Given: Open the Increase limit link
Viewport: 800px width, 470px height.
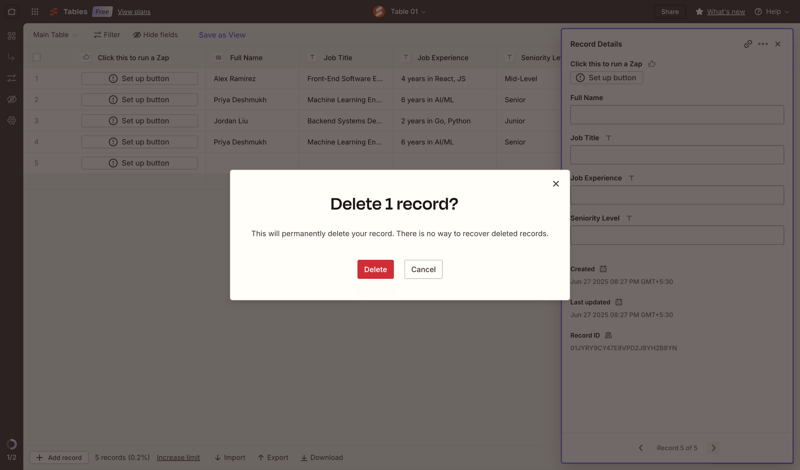Looking at the screenshot, I should point(178,458).
